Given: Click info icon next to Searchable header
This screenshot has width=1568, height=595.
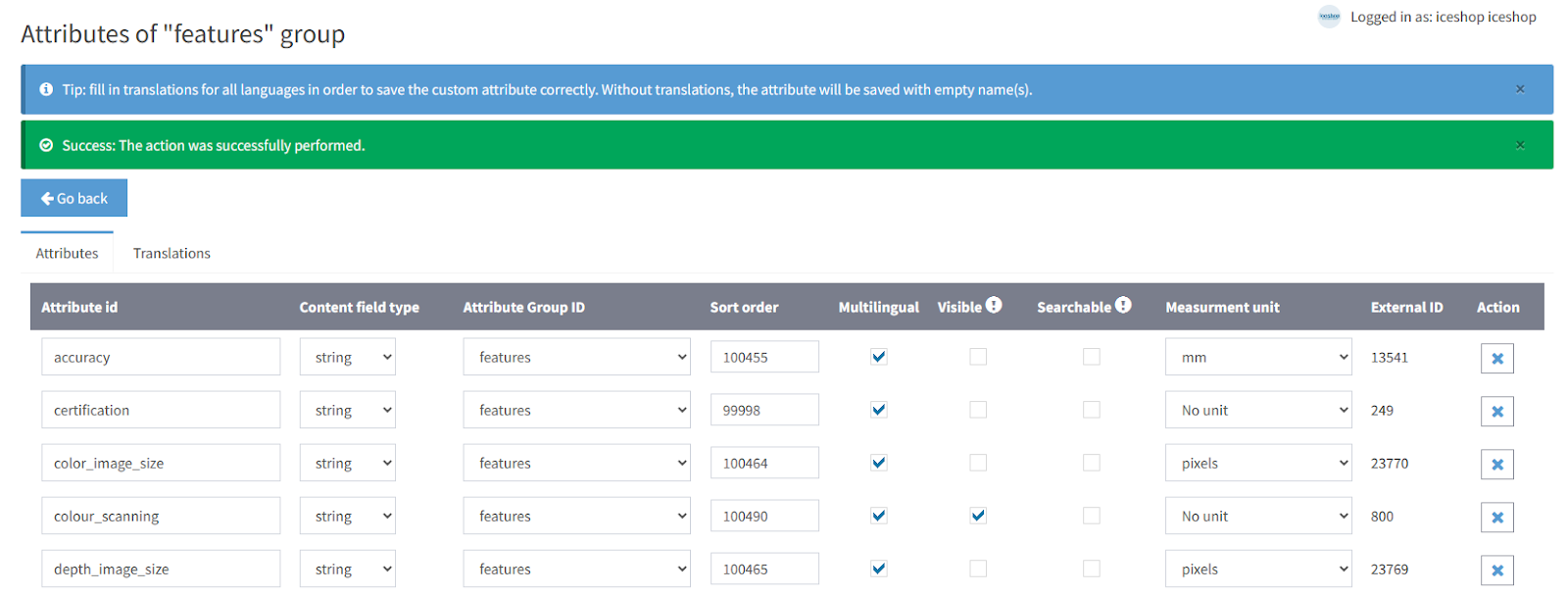Looking at the screenshot, I should coord(1123,305).
